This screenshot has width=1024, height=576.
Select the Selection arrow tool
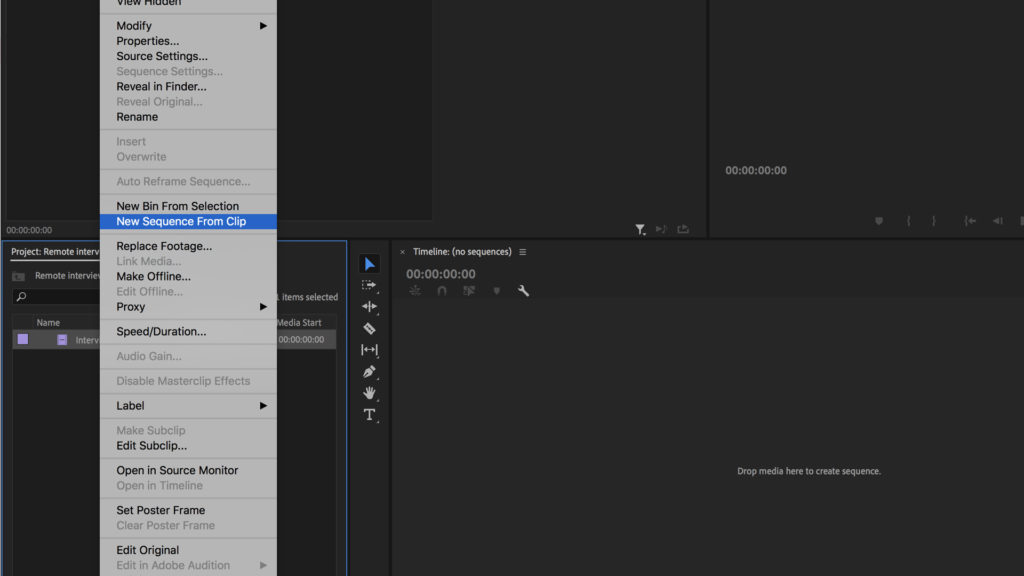coord(370,264)
